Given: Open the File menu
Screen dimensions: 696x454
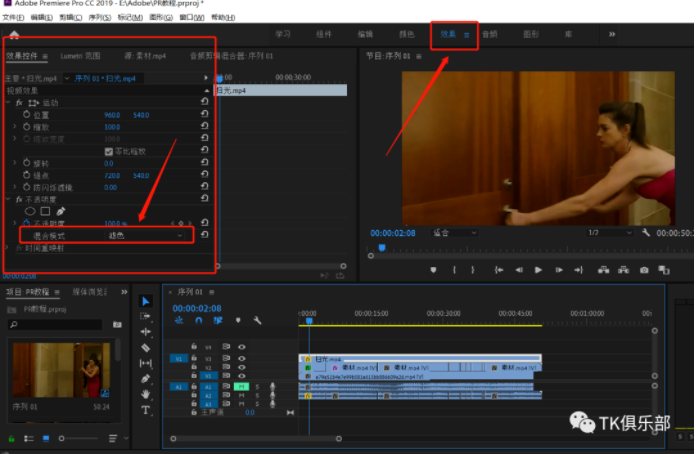Looking at the screenshot, I should pyautogui.click(x=13, y=17).
